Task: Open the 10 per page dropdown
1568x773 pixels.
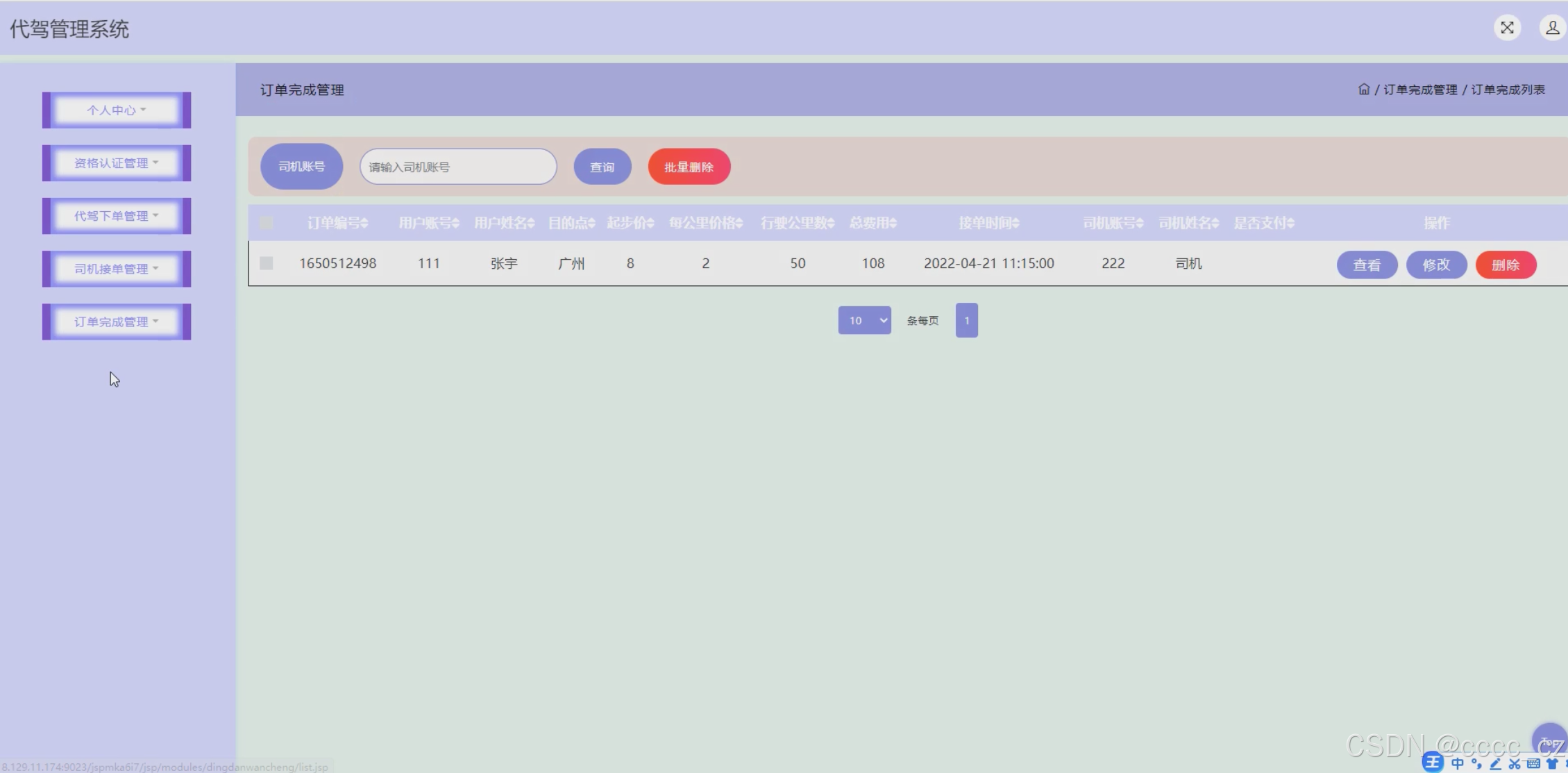Action: (x=864, y=320)
